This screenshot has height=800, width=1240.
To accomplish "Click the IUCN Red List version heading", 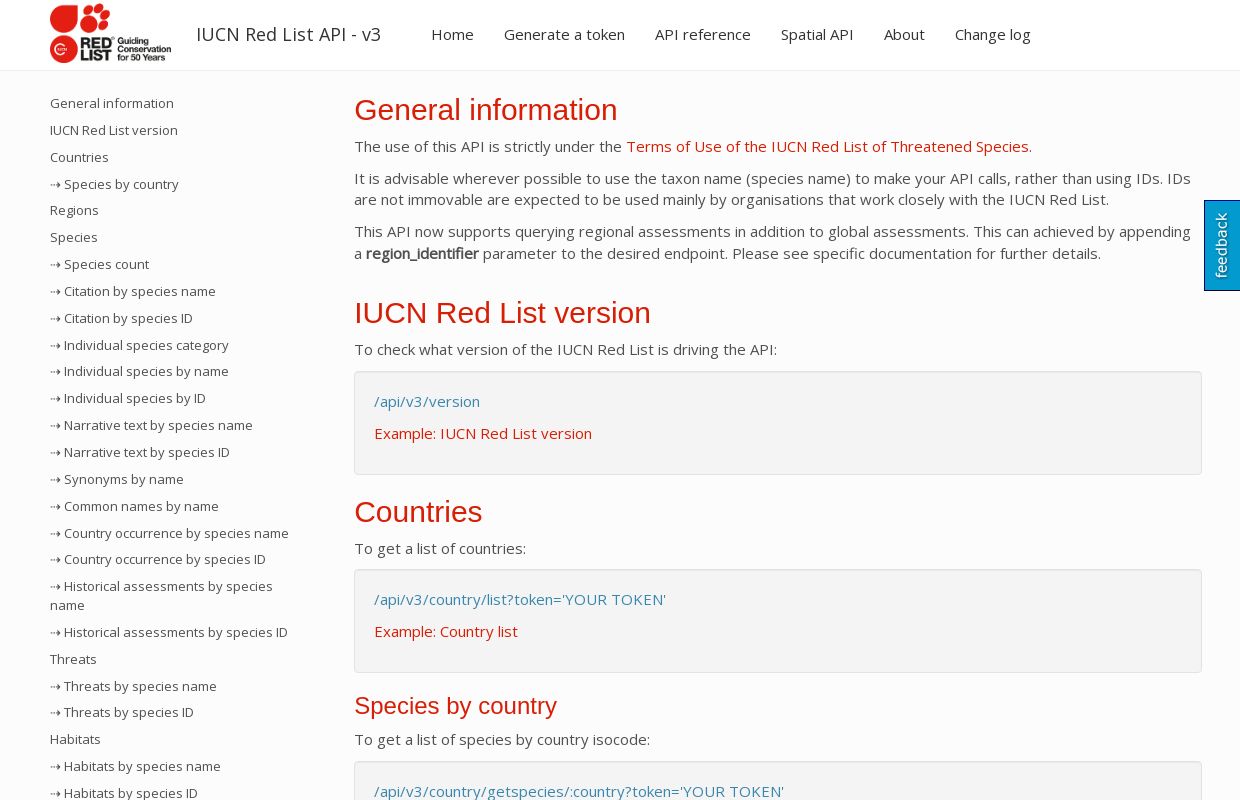I will [x=502, y=313].
